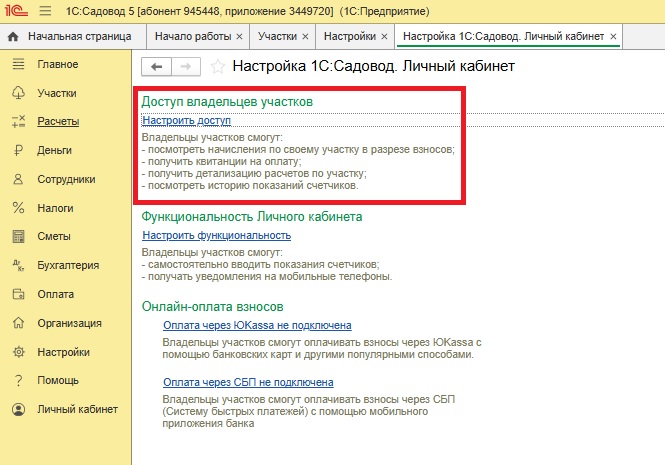The width and height of the screenshot is (665, 465).
Task: Click the Сотрудники person icon
Action: (18, 179)
